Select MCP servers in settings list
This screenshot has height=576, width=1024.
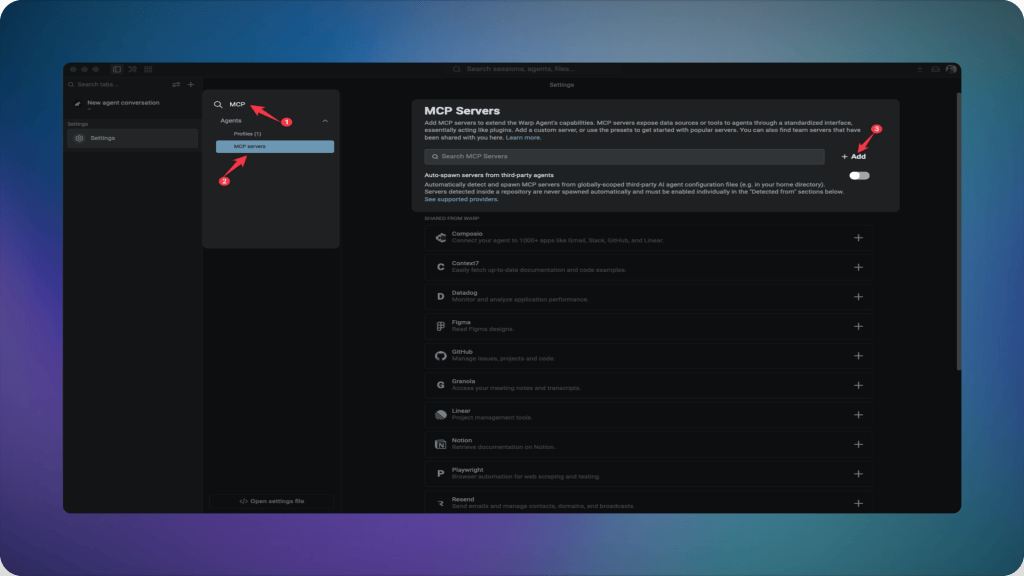275,146
